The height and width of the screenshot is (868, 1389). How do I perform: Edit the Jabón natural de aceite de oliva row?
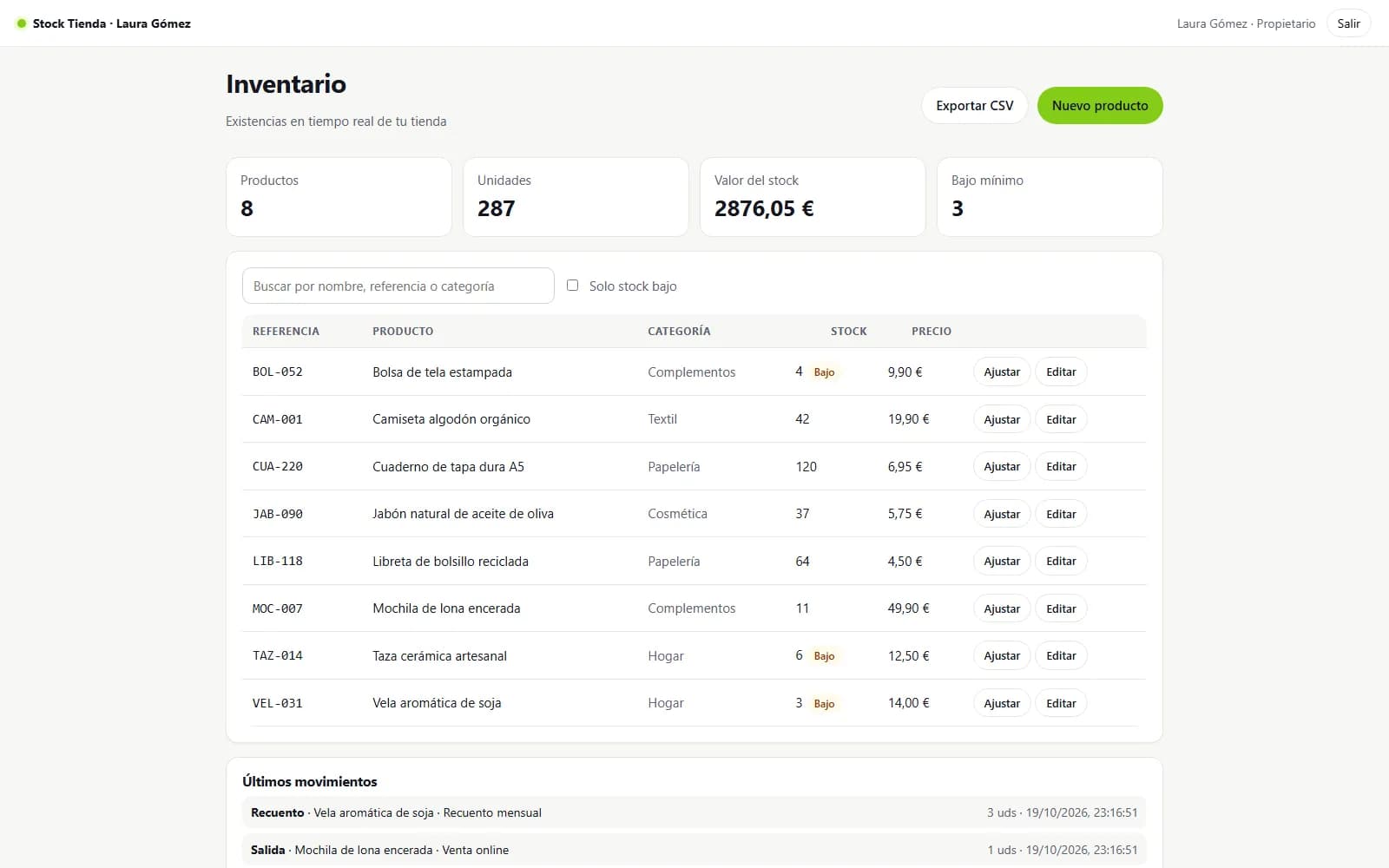1061,514
